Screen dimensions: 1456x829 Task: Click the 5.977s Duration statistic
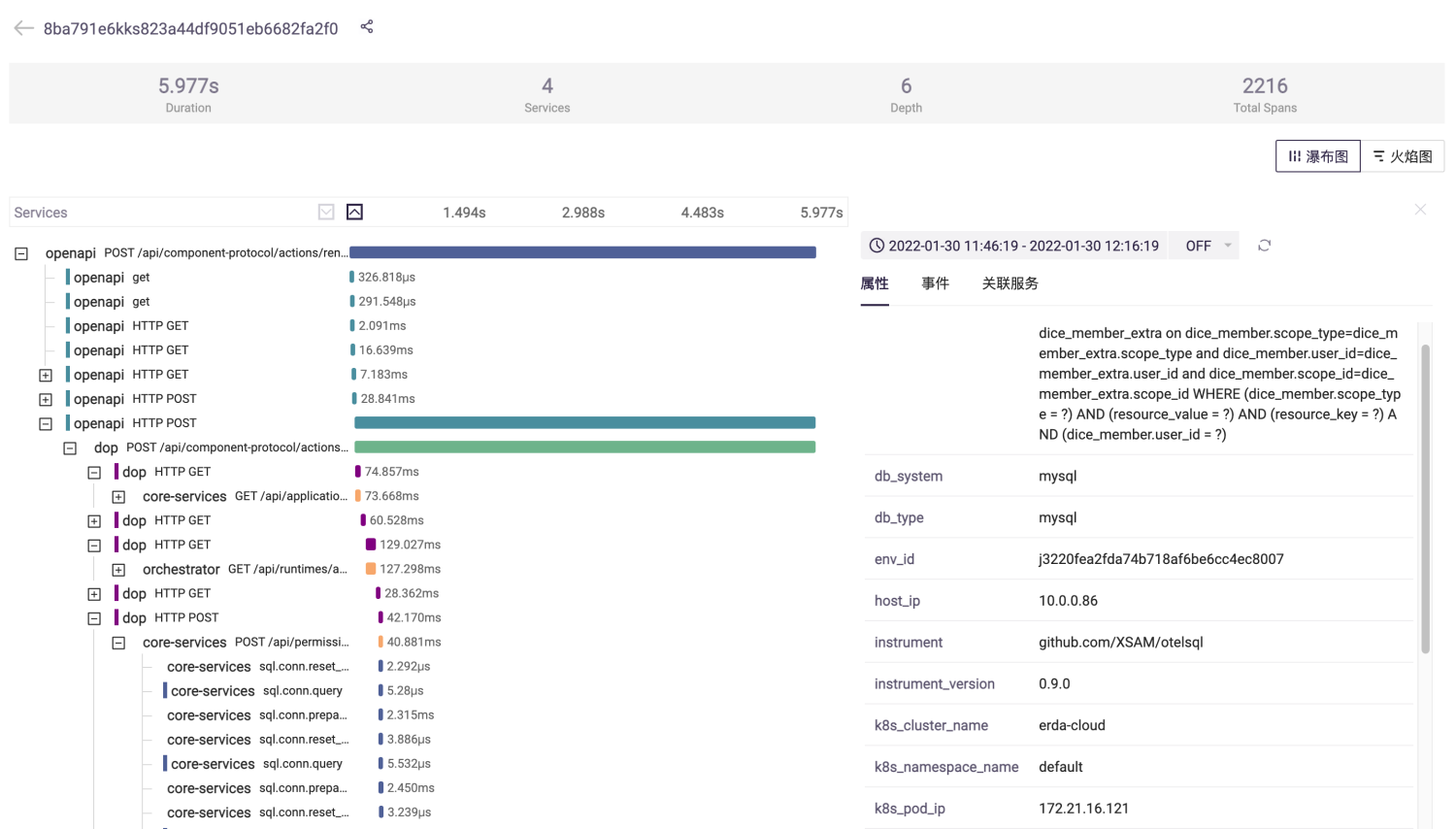click(188, 93)
